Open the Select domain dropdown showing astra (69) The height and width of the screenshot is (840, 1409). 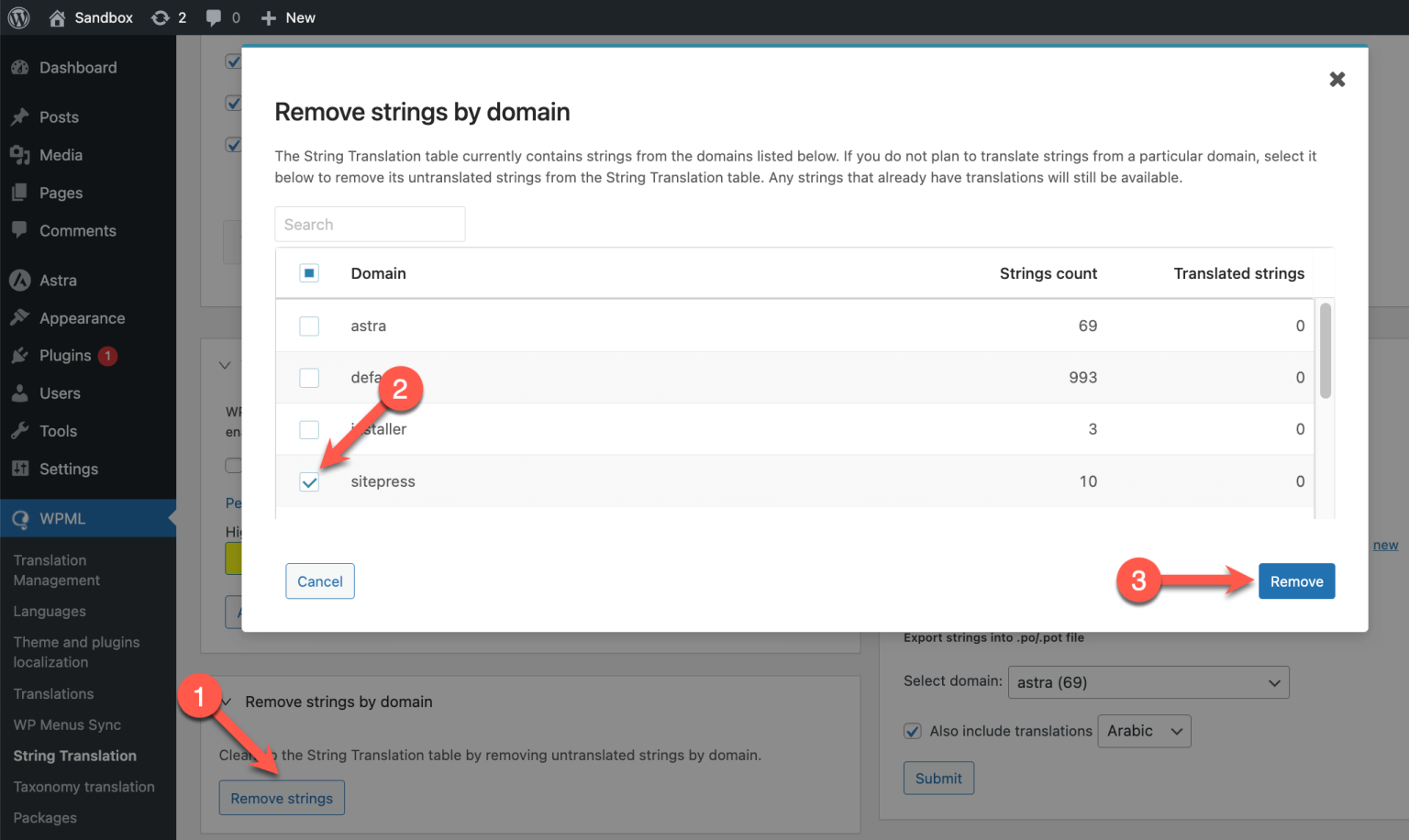[1148, 682]
